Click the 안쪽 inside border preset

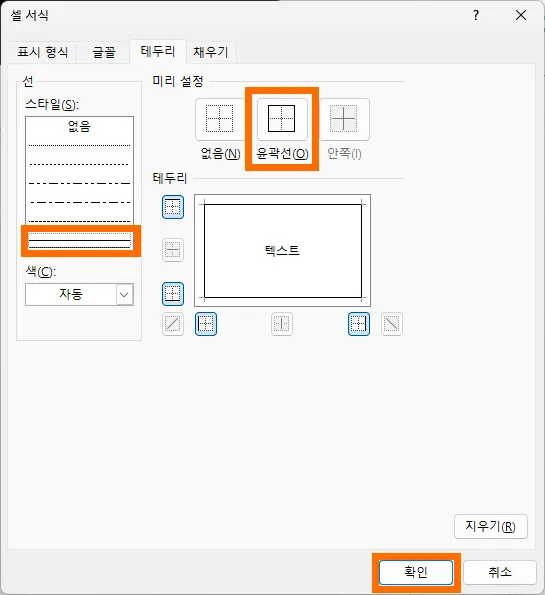344,119
